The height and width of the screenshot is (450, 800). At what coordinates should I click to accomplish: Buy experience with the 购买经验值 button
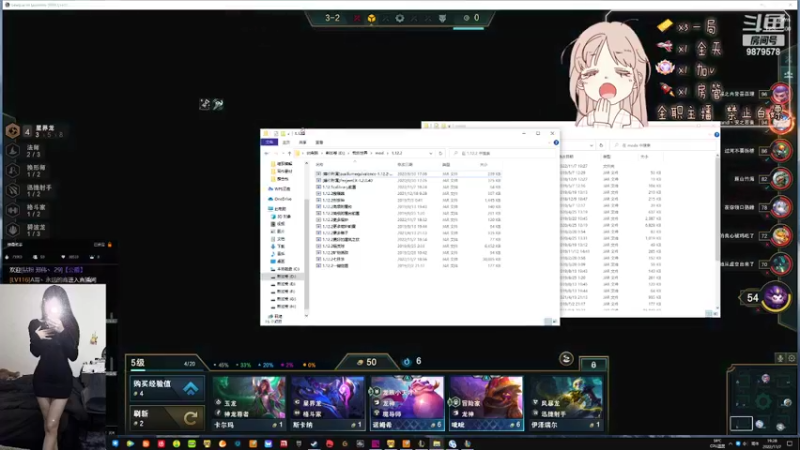167,388
